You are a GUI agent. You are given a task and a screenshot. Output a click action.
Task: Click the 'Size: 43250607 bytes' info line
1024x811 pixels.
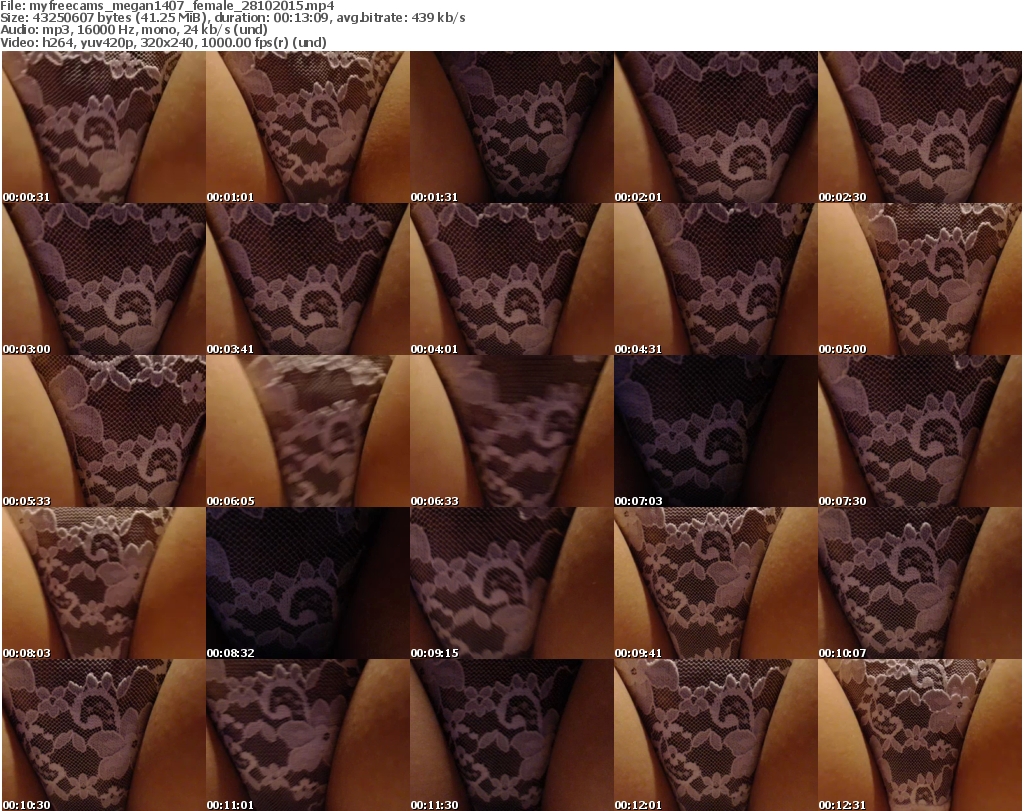(x=232, y=18)
